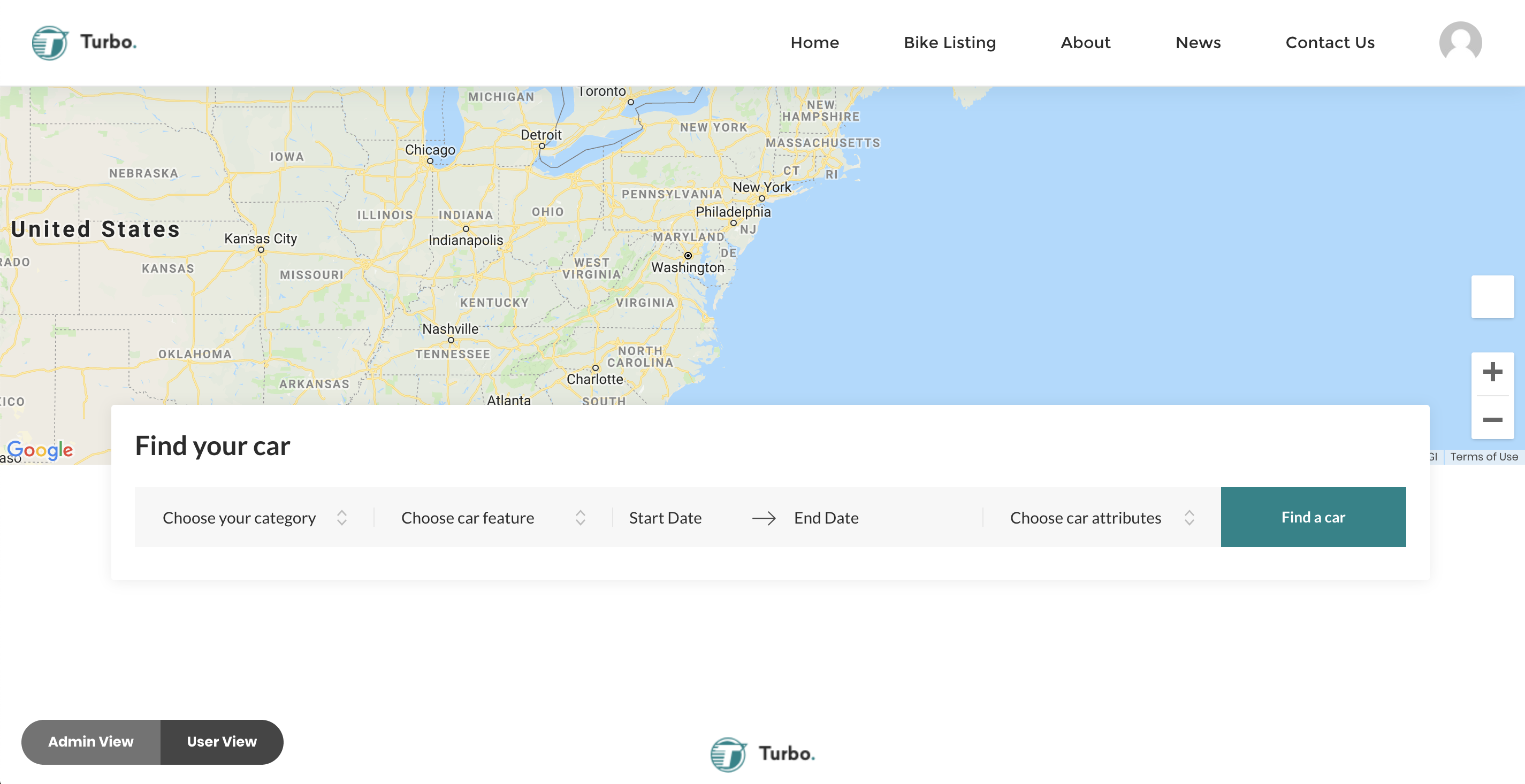1525x784 pixels.
Task: Click the End Date field
Action: point(826,518)
